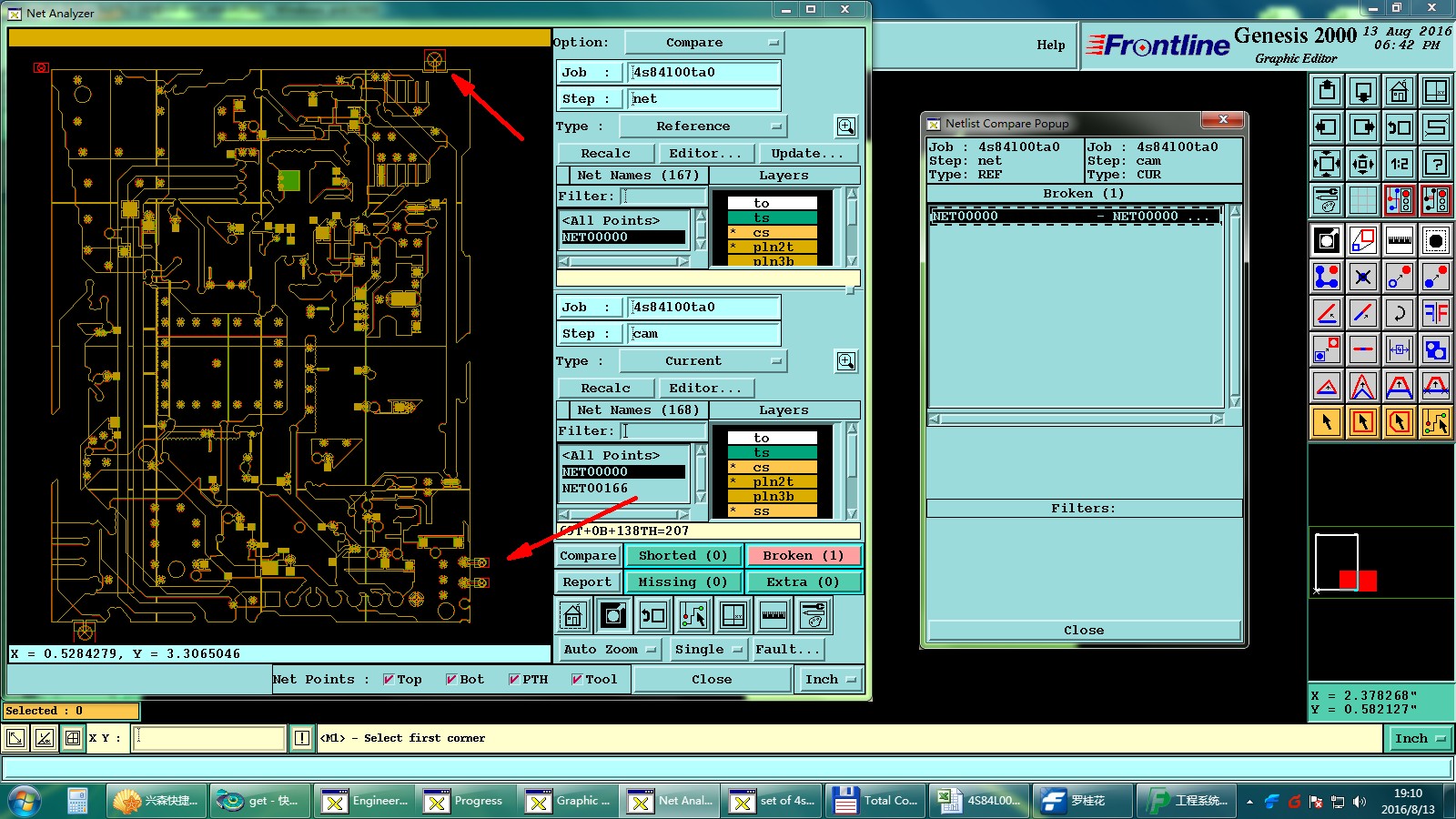Toggle the ss layer in current layers list
The image size is (1456, 819).
click(x=772, y=511)
